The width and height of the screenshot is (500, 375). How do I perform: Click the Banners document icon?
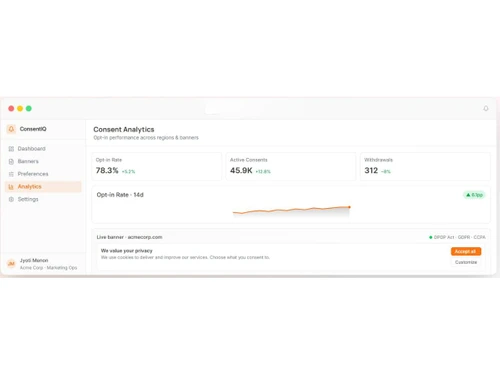coord(11,161)
